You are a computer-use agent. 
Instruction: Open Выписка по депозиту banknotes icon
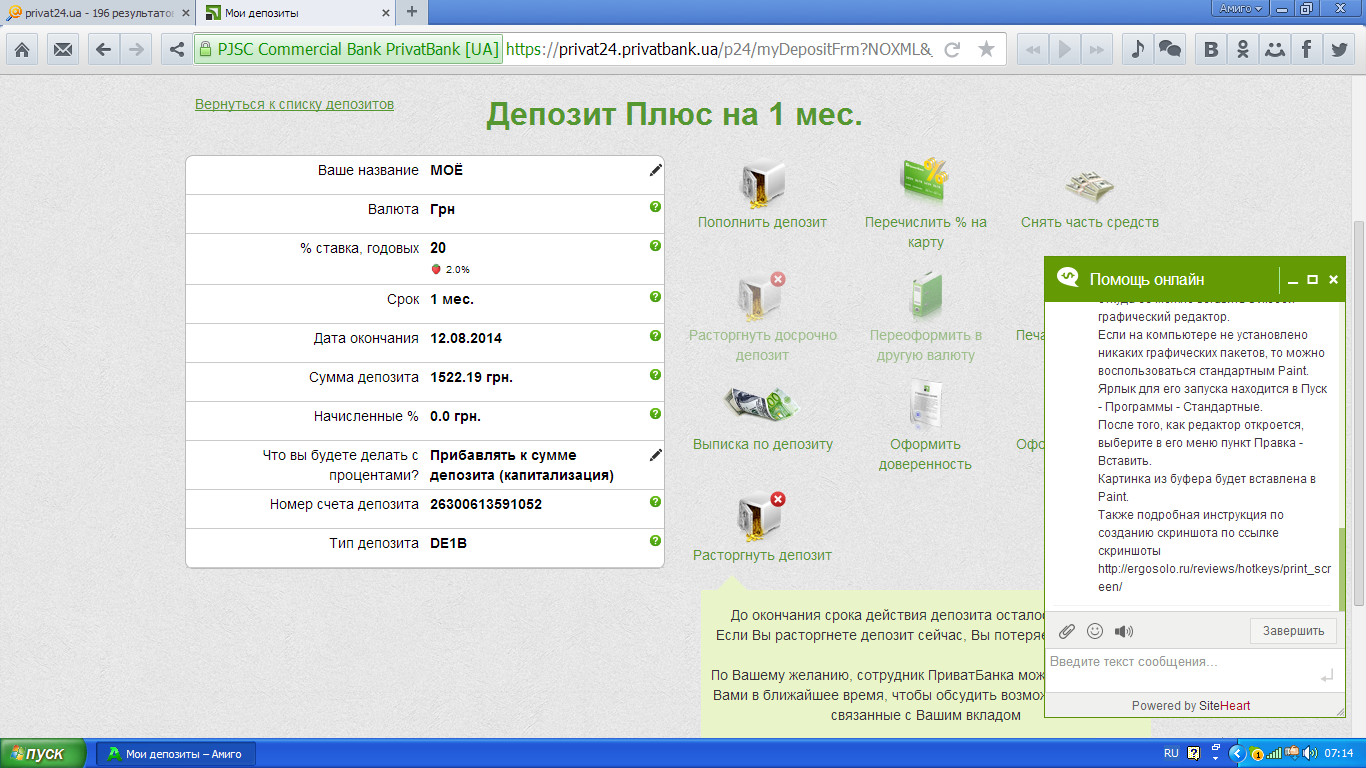tap(762, 404)
